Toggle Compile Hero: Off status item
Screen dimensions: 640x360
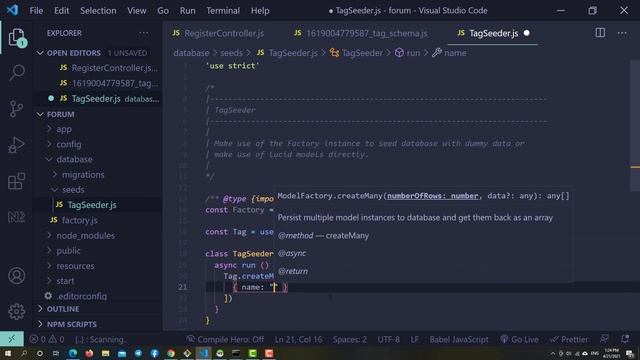point(225,339)
